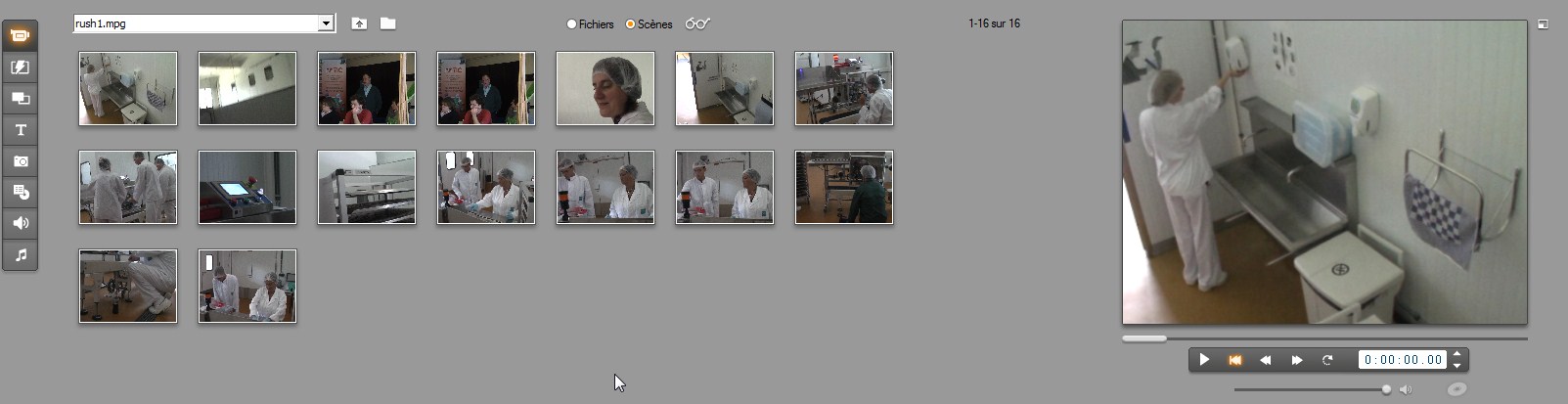Go up to the parent folder
This screenshot has width=1568, height=404.
point(359,23)
